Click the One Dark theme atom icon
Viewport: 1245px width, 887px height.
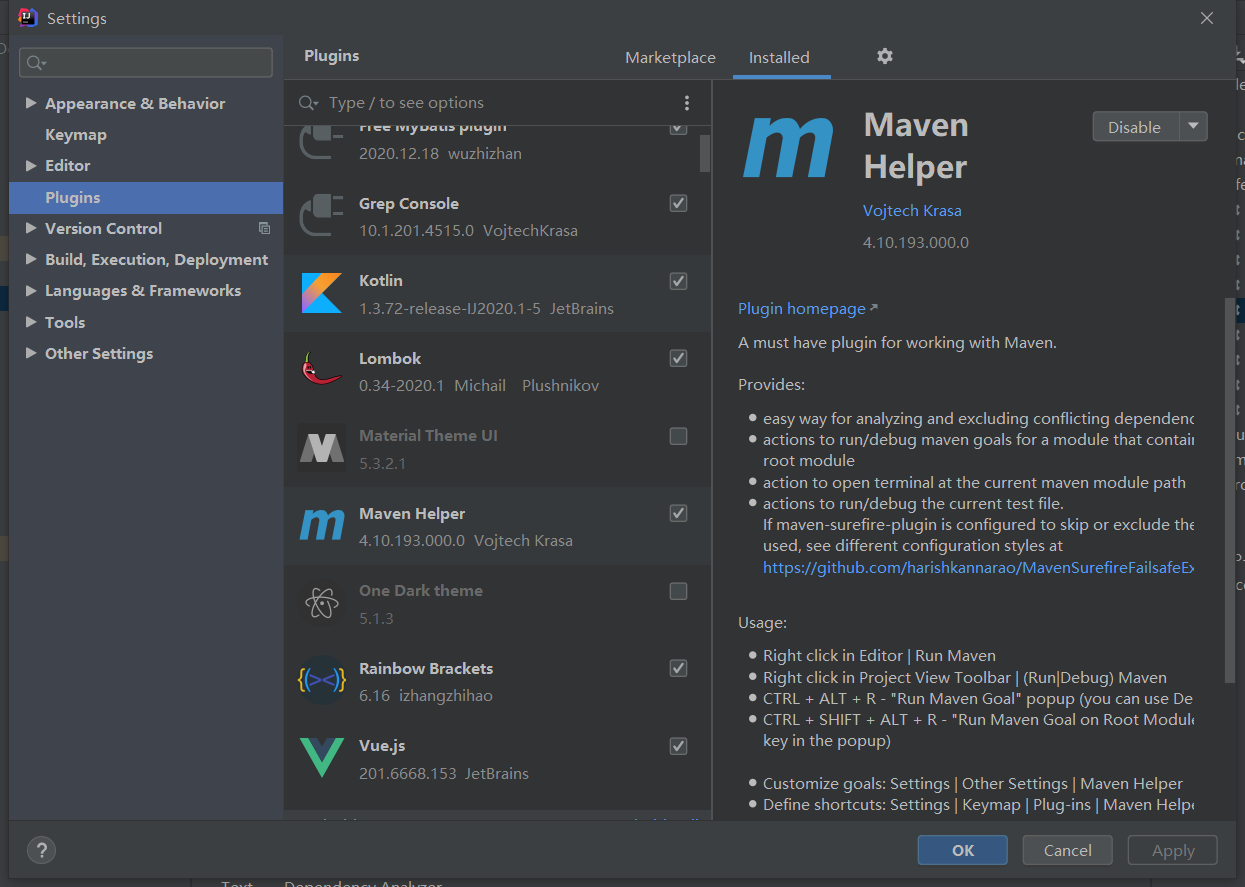[x=322, y=603]
